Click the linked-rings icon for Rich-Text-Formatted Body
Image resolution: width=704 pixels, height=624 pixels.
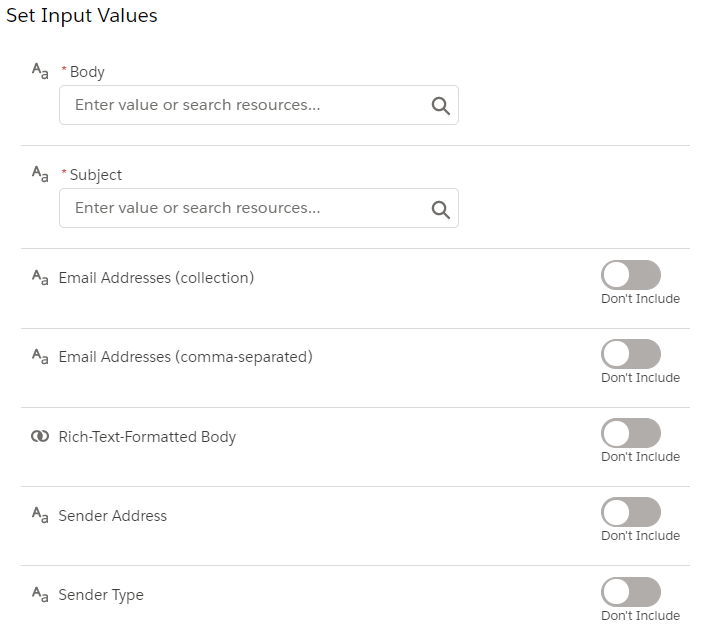[x=40, y=436]
